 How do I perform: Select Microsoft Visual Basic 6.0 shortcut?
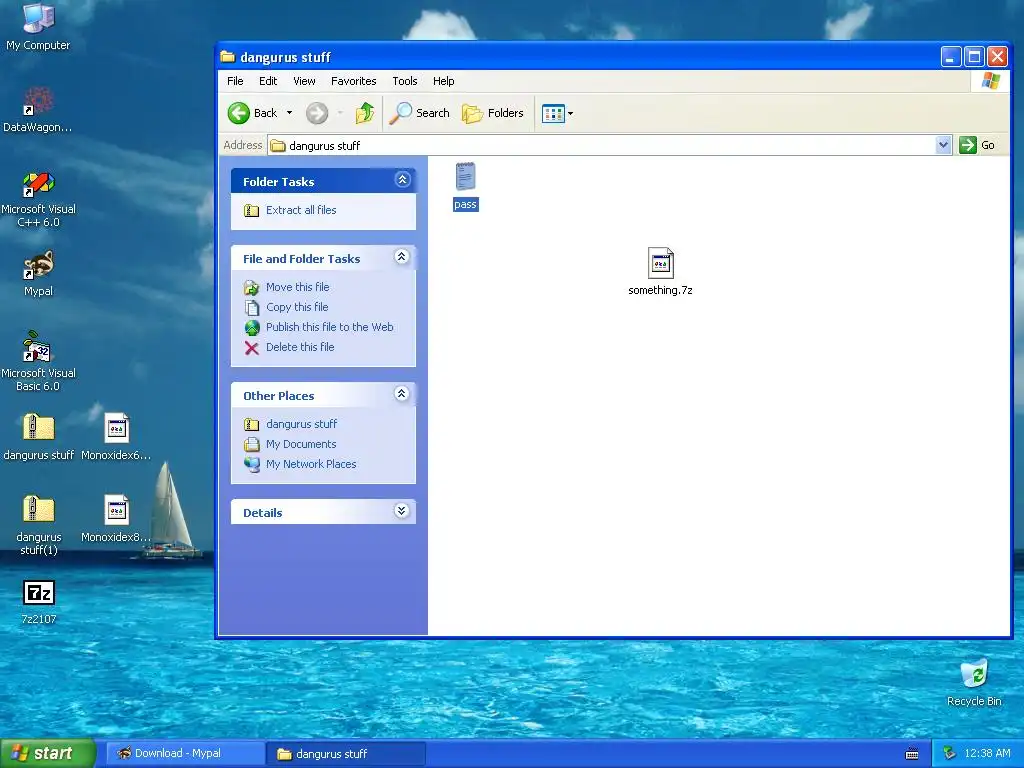tap(37, 346)
